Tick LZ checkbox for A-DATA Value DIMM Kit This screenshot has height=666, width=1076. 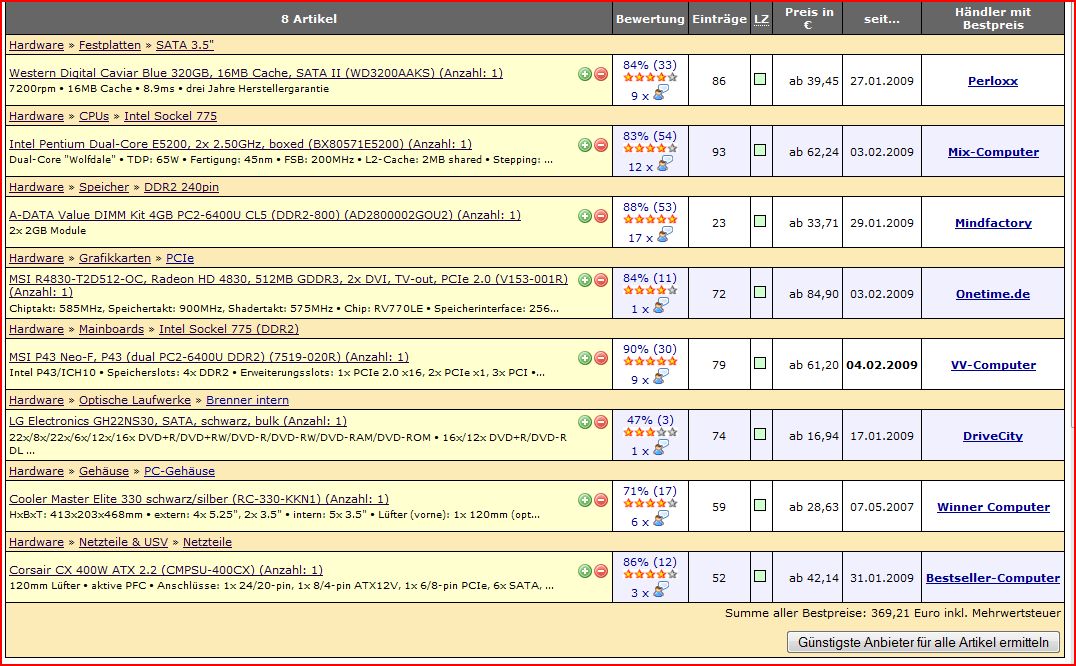tap(760, 221)
